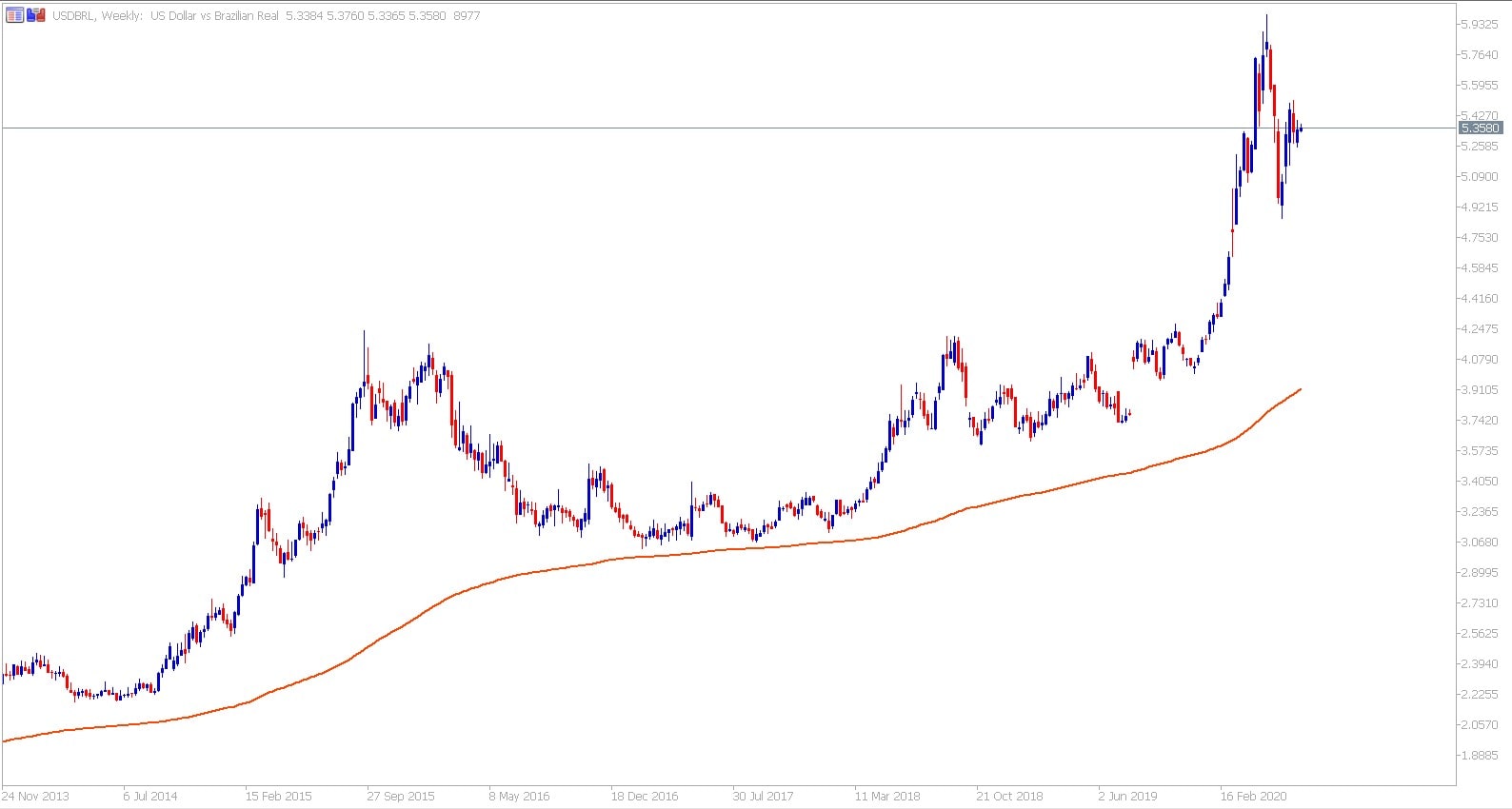Screen dimensions: 1512x809
Task: Click the 6 Jul 2014 date label
Action: coord(150,797)
